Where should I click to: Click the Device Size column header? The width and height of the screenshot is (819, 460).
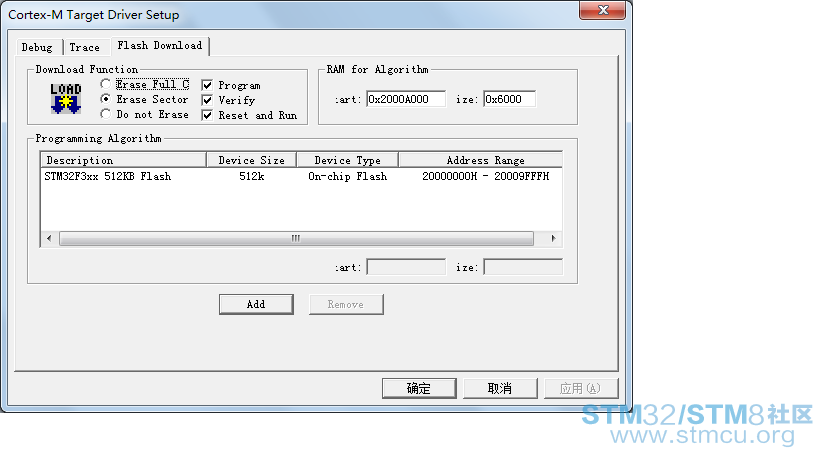[251, 160]
